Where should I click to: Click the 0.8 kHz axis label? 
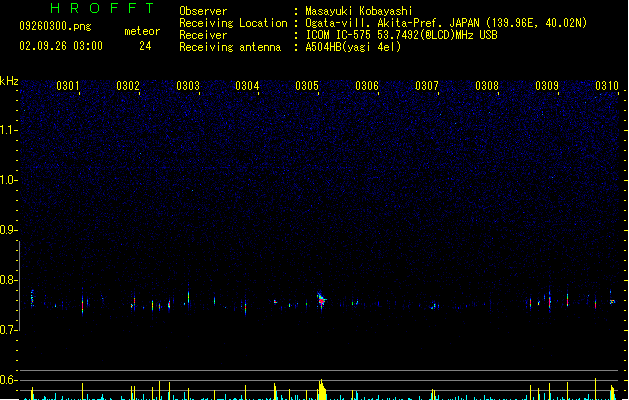pos(9,280)
